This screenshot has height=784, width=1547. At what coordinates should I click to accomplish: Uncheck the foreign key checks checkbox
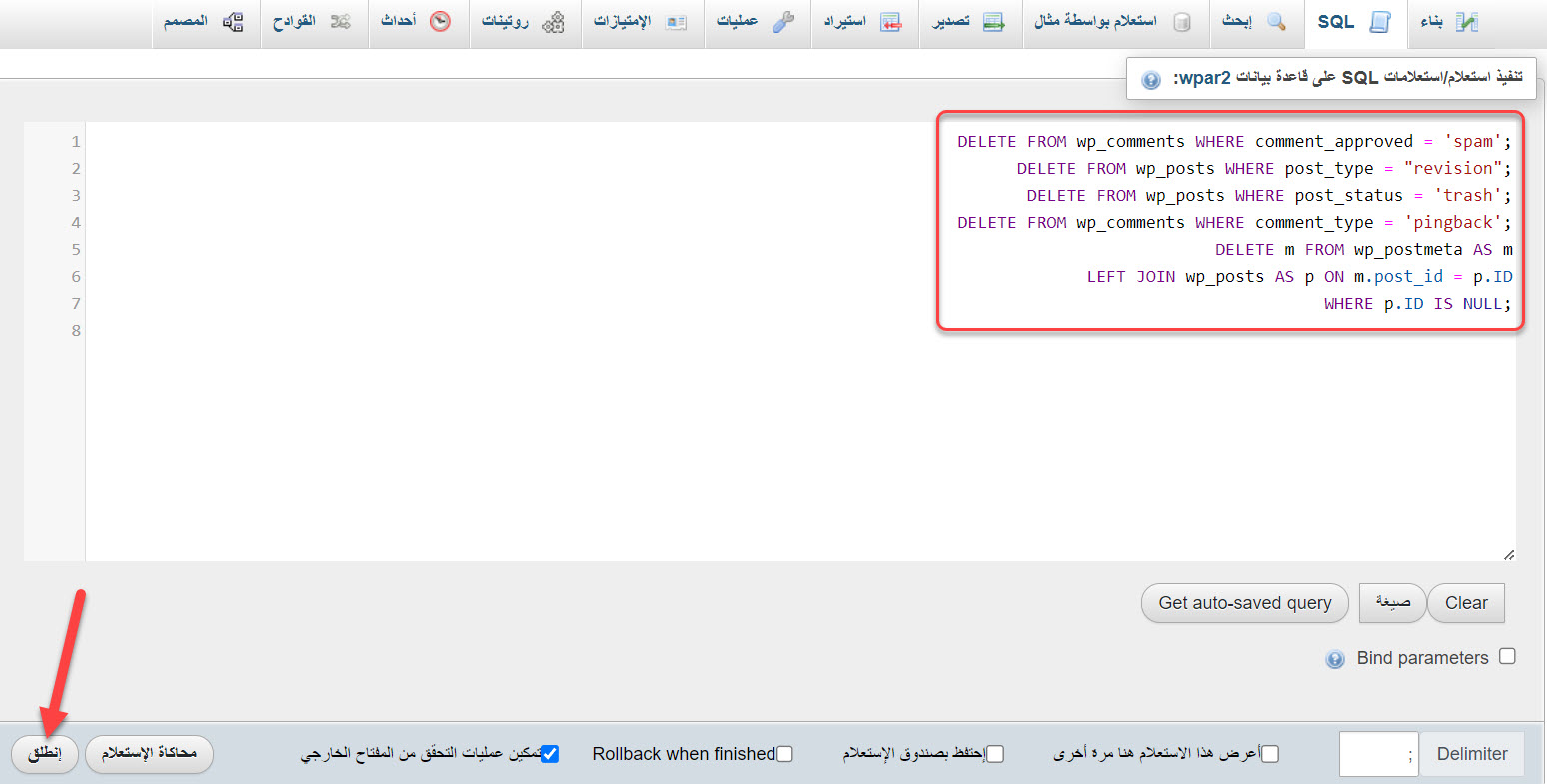tap(550, 754)
